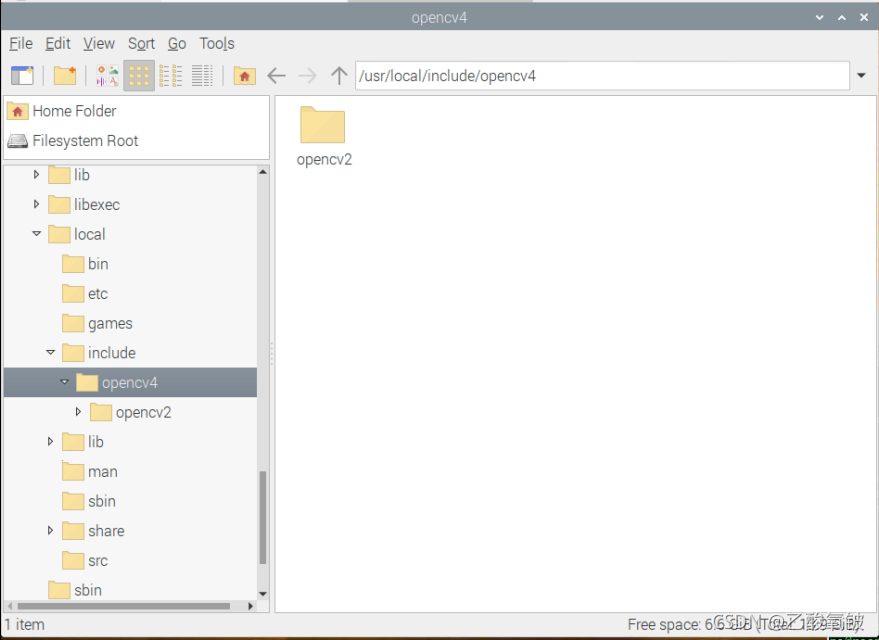Screen dimensions: 879x640
Task: Expand the opencv2 tree node
Action: (x=78, y=412)
